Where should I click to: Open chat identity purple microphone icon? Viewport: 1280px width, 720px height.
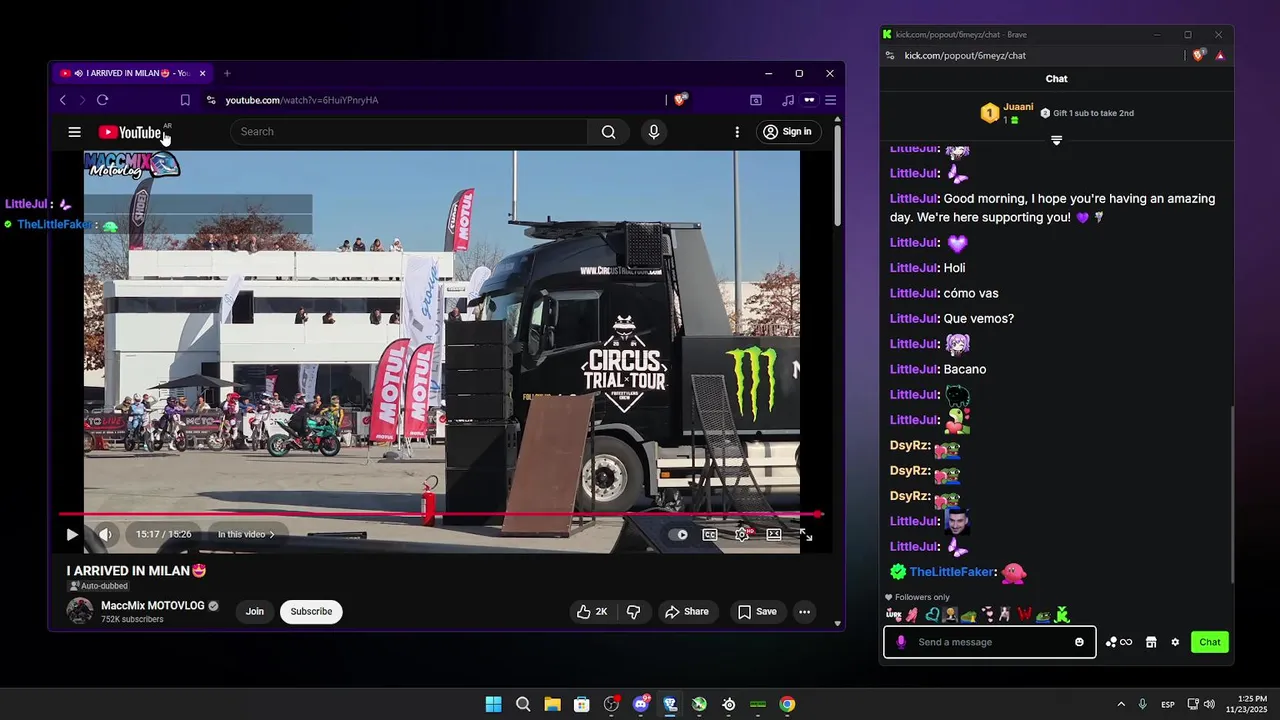point(901,642)
